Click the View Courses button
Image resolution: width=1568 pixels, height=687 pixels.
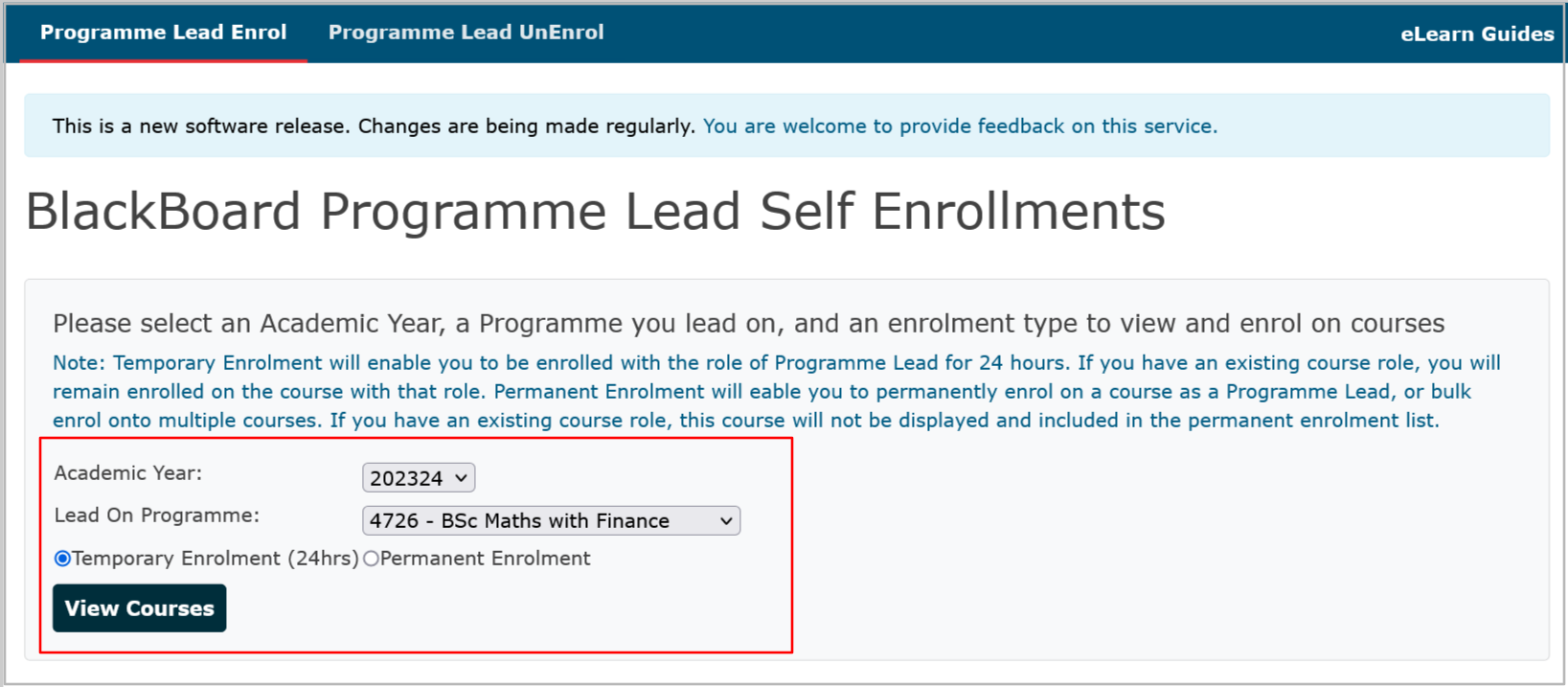pyautogui.click(x=139, y=607)
